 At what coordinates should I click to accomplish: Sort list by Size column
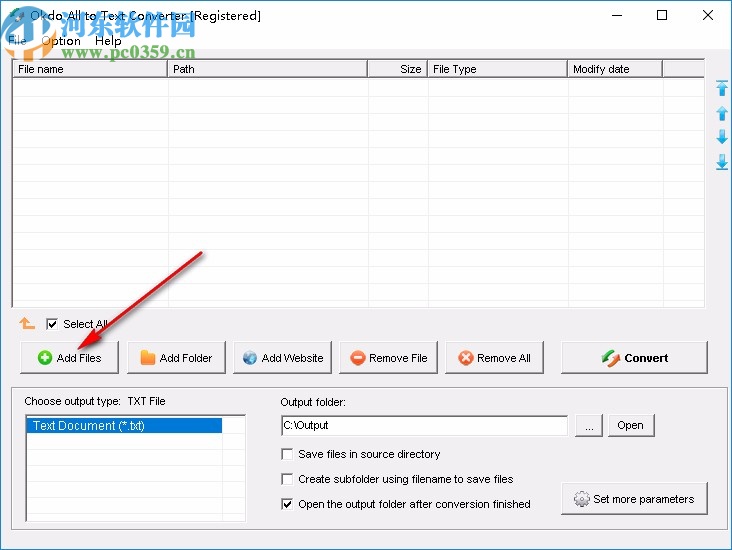(398, 69)
